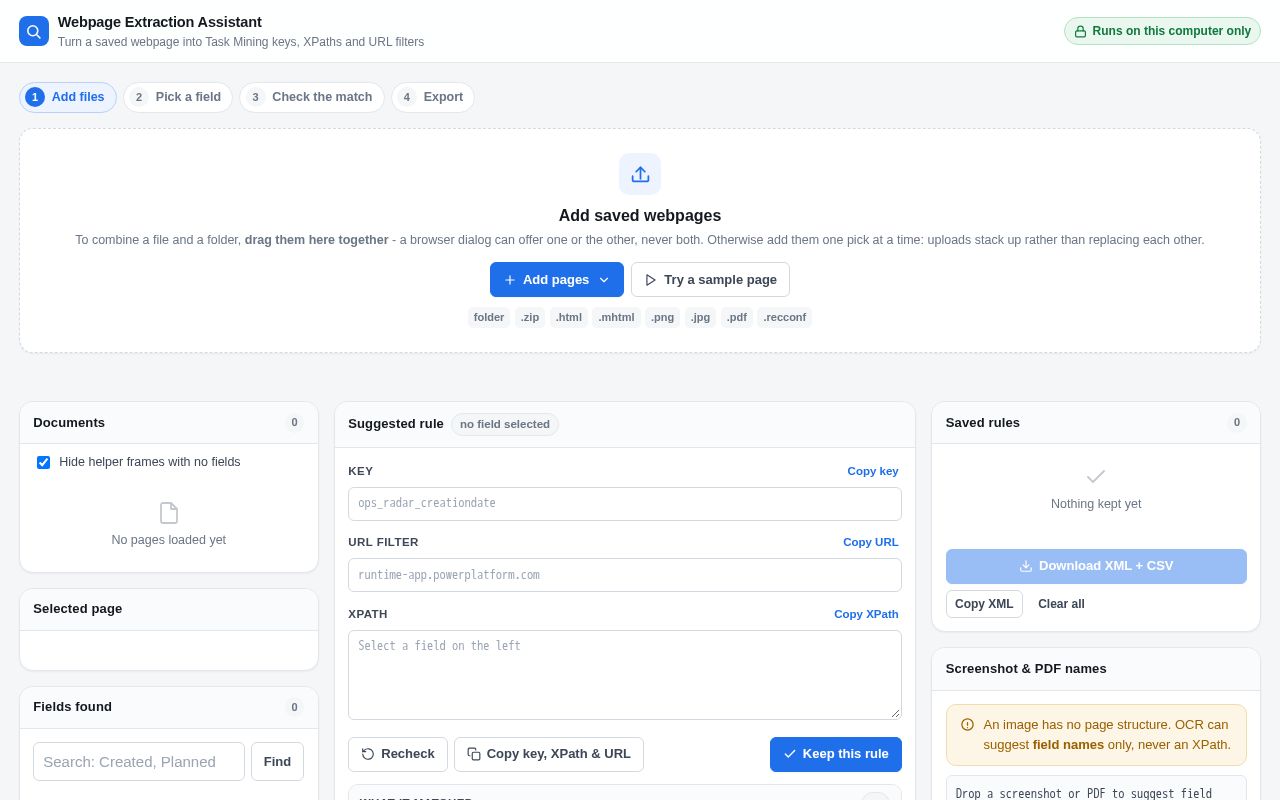Image resolution: width=1280 pixels, height=800 pixels.
Task: Click the Webpage Extraction Assistant logo icon
Action: (x=34, y=31)
